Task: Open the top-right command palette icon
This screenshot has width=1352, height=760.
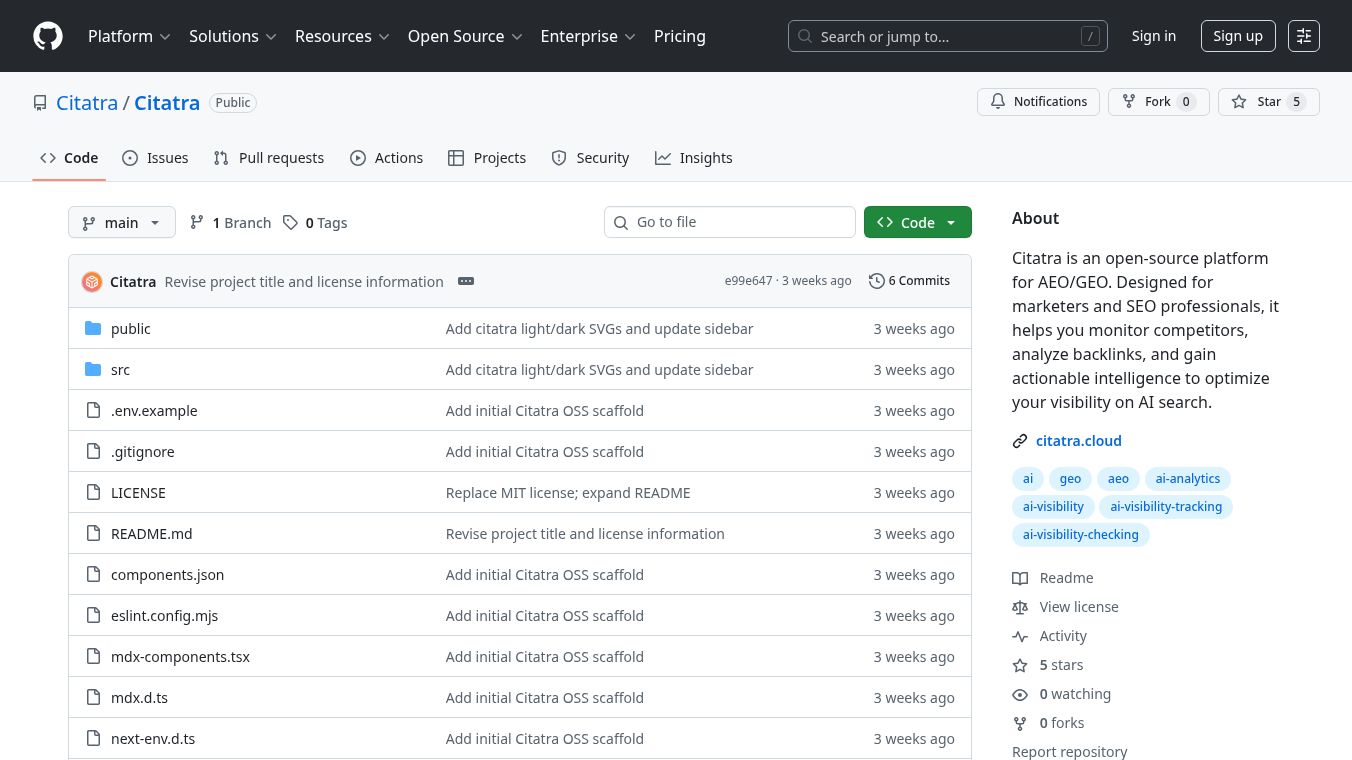Action: [1303, 36]
